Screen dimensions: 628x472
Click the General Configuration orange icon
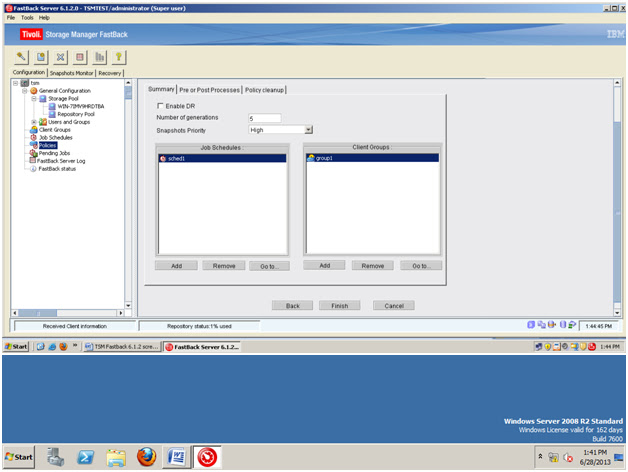point(34,91)
